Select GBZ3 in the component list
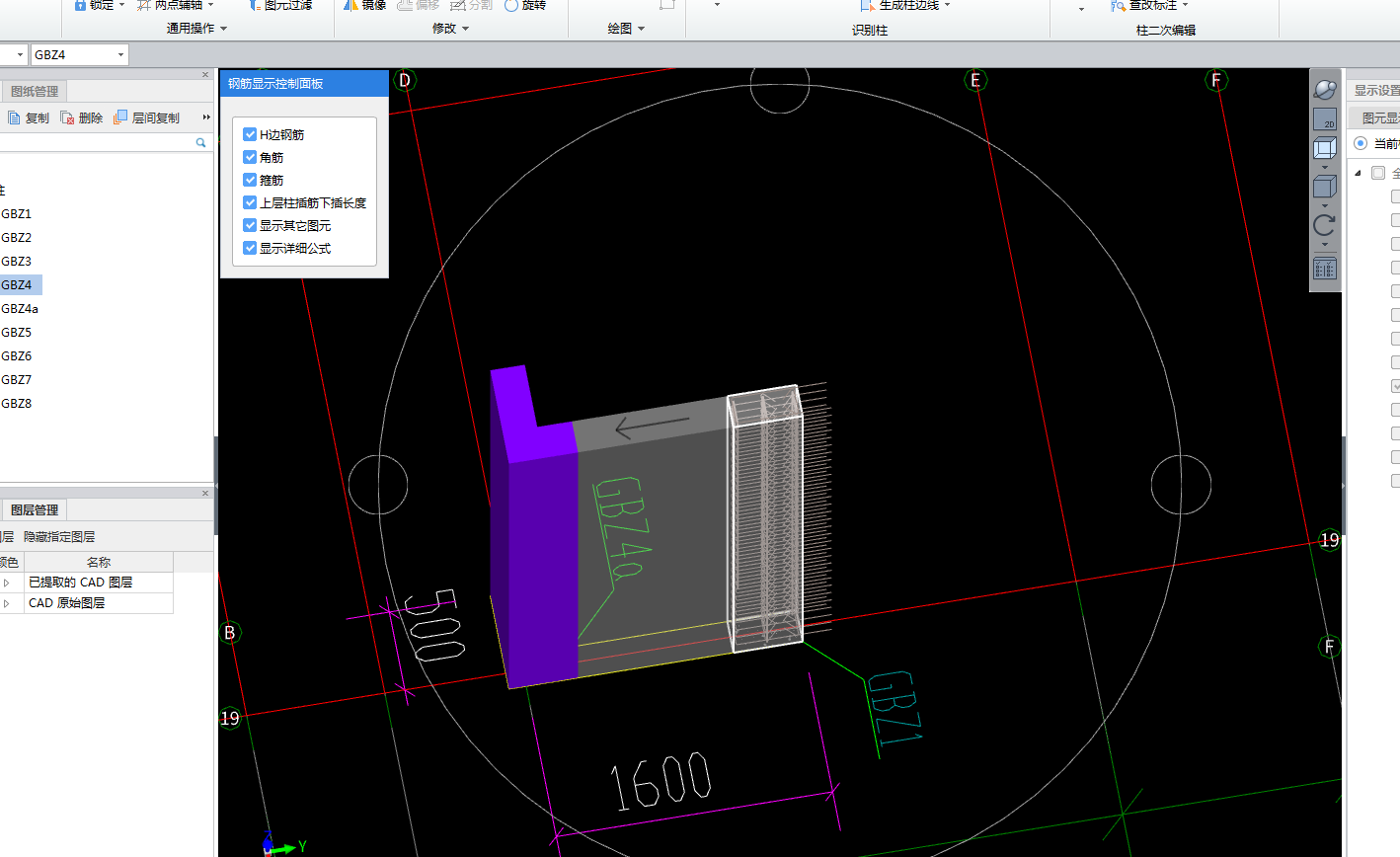The width and height of the screenshot is (1400, 857). tap(16, 262)
